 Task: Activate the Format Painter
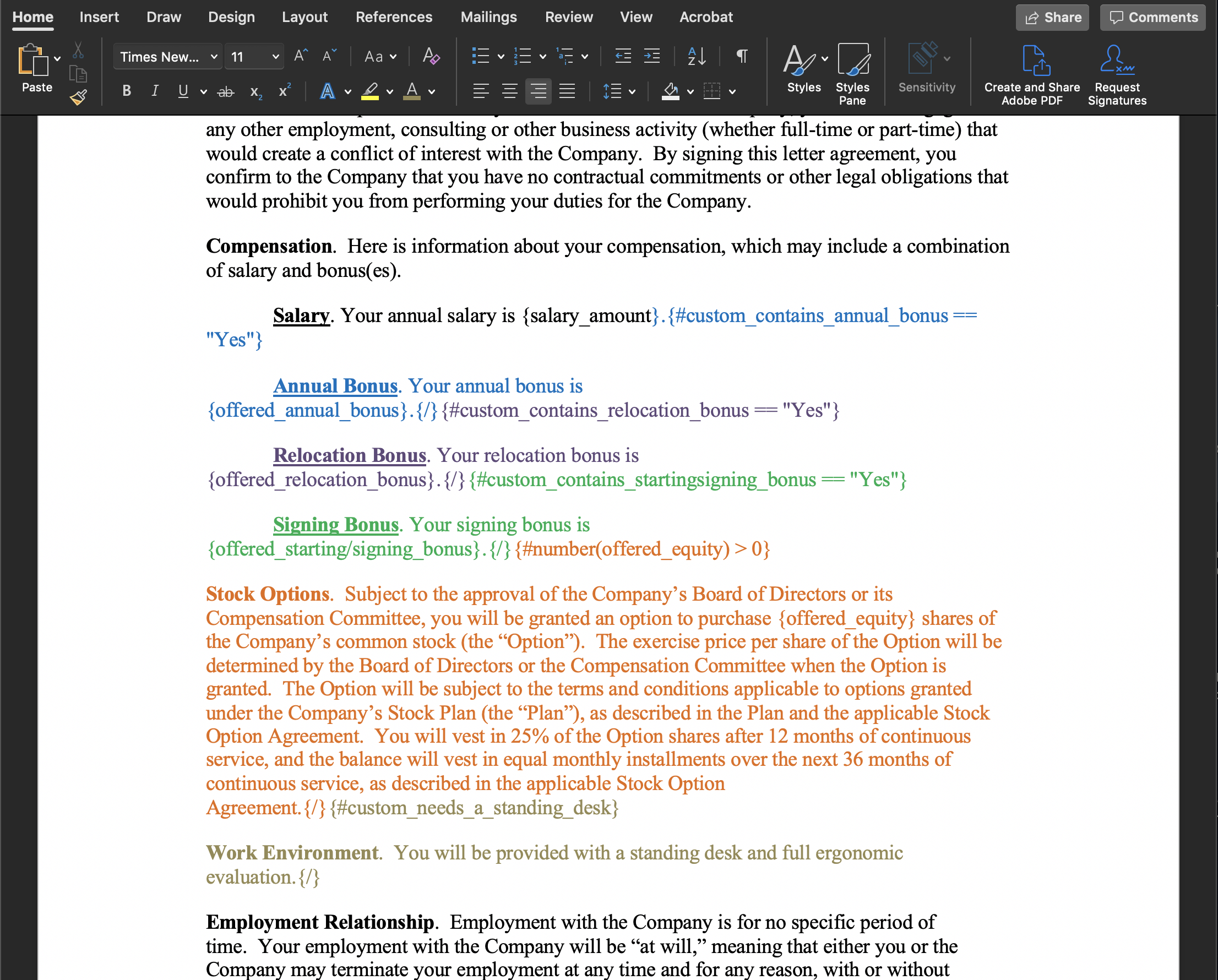(78, 96)
